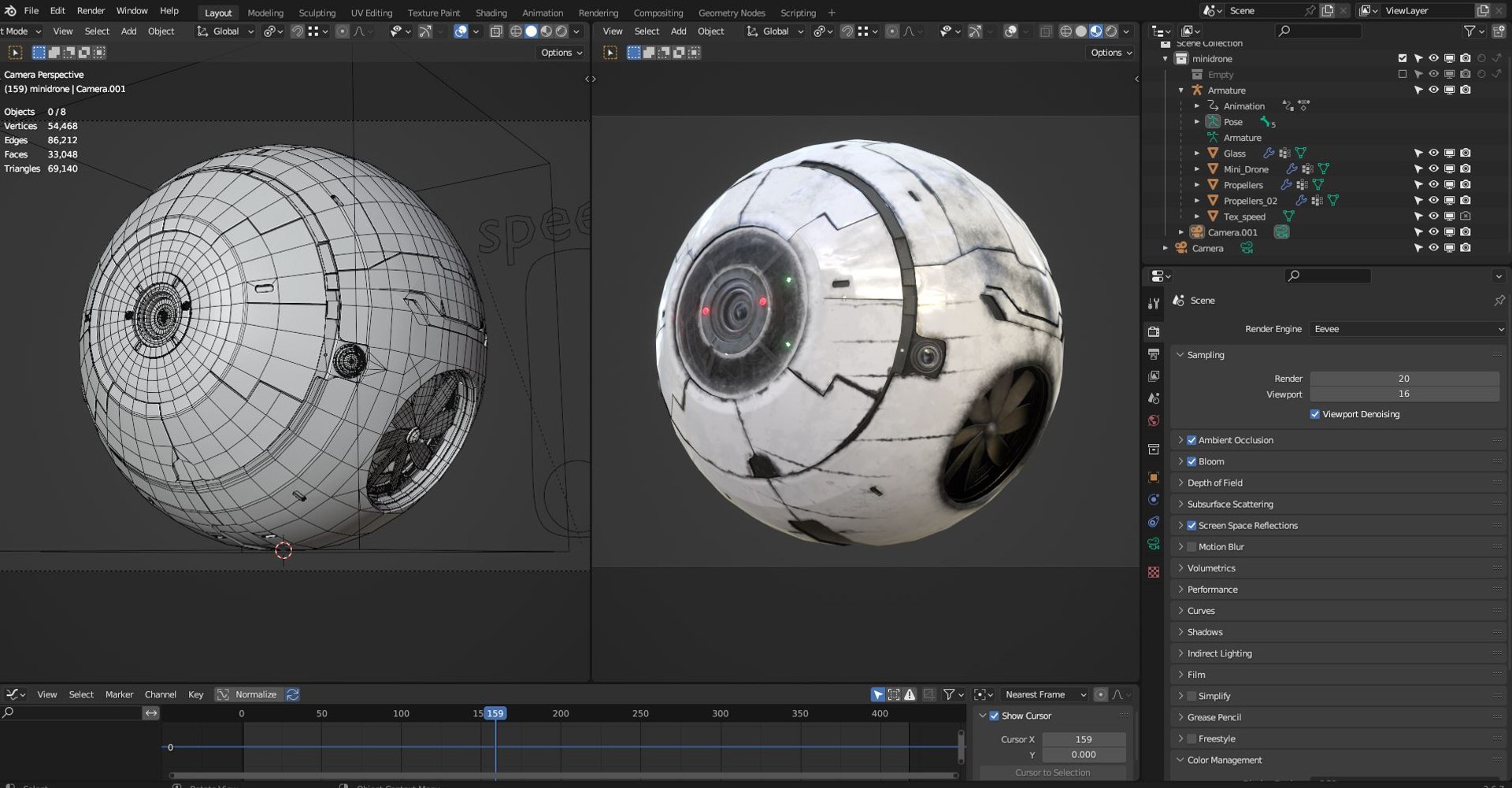Hide the Mini_Drone object with eye icon
1512x788 pixels.
tap(1433, 168)
